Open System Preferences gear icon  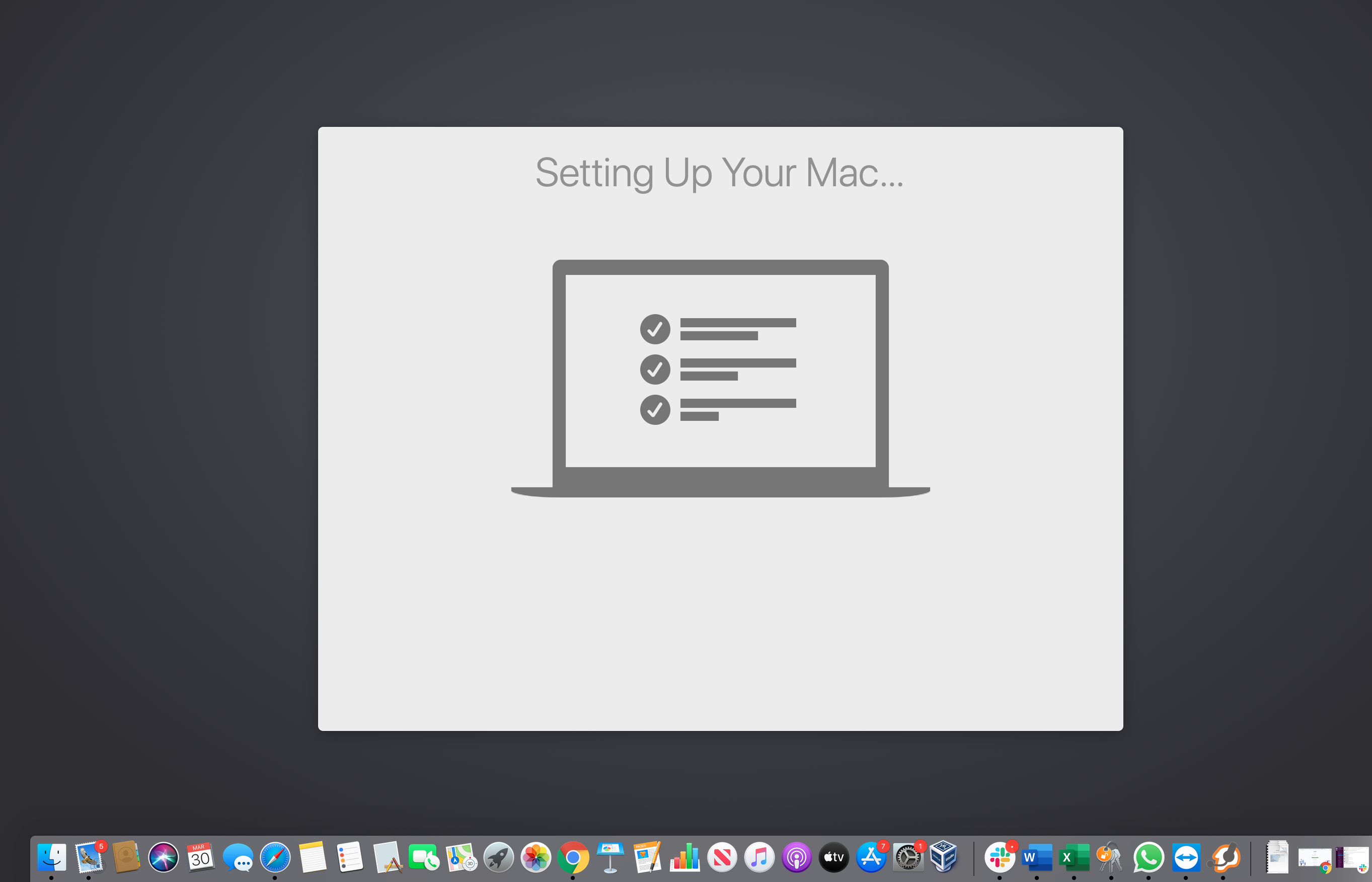tap(908, 857)
